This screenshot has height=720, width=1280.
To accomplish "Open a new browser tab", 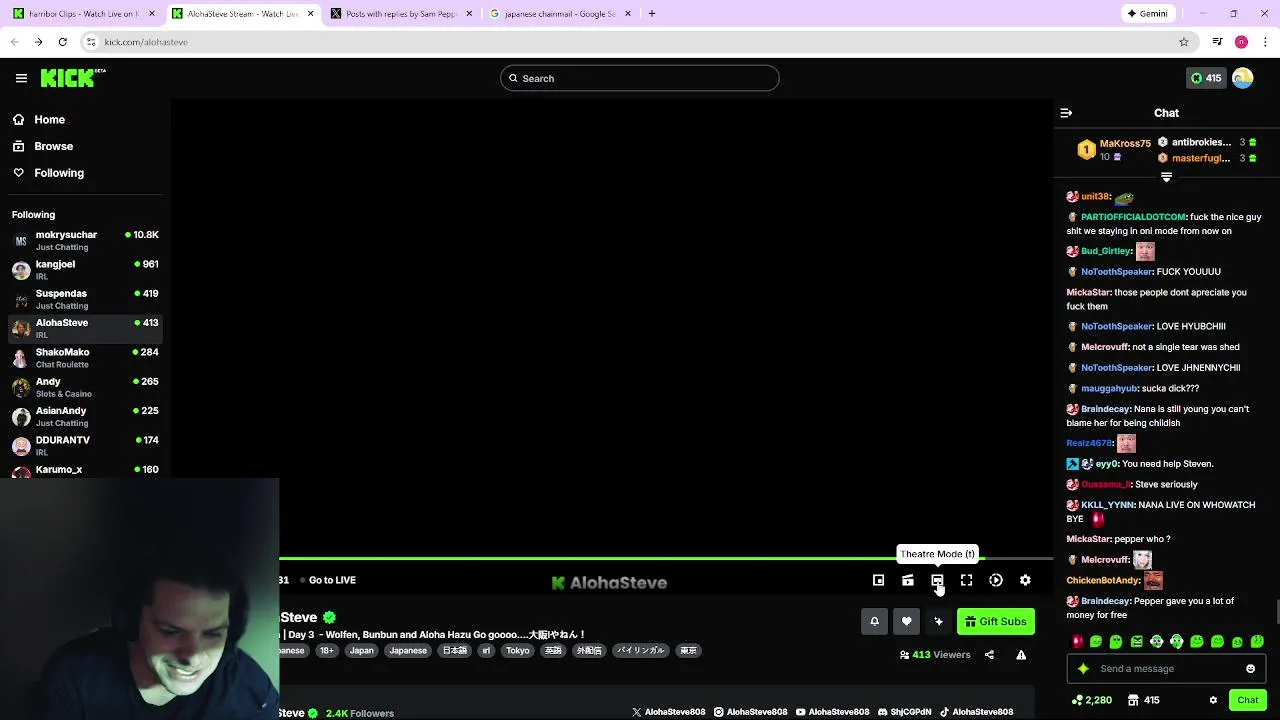I will pos(652,14).
